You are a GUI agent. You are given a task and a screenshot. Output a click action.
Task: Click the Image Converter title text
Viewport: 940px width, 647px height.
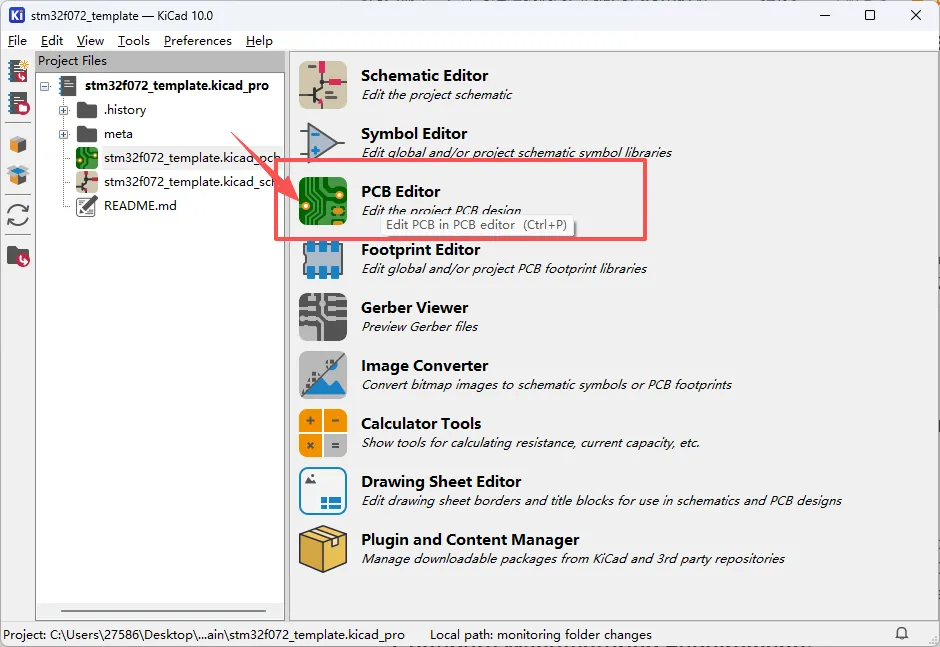coord(424,366)
